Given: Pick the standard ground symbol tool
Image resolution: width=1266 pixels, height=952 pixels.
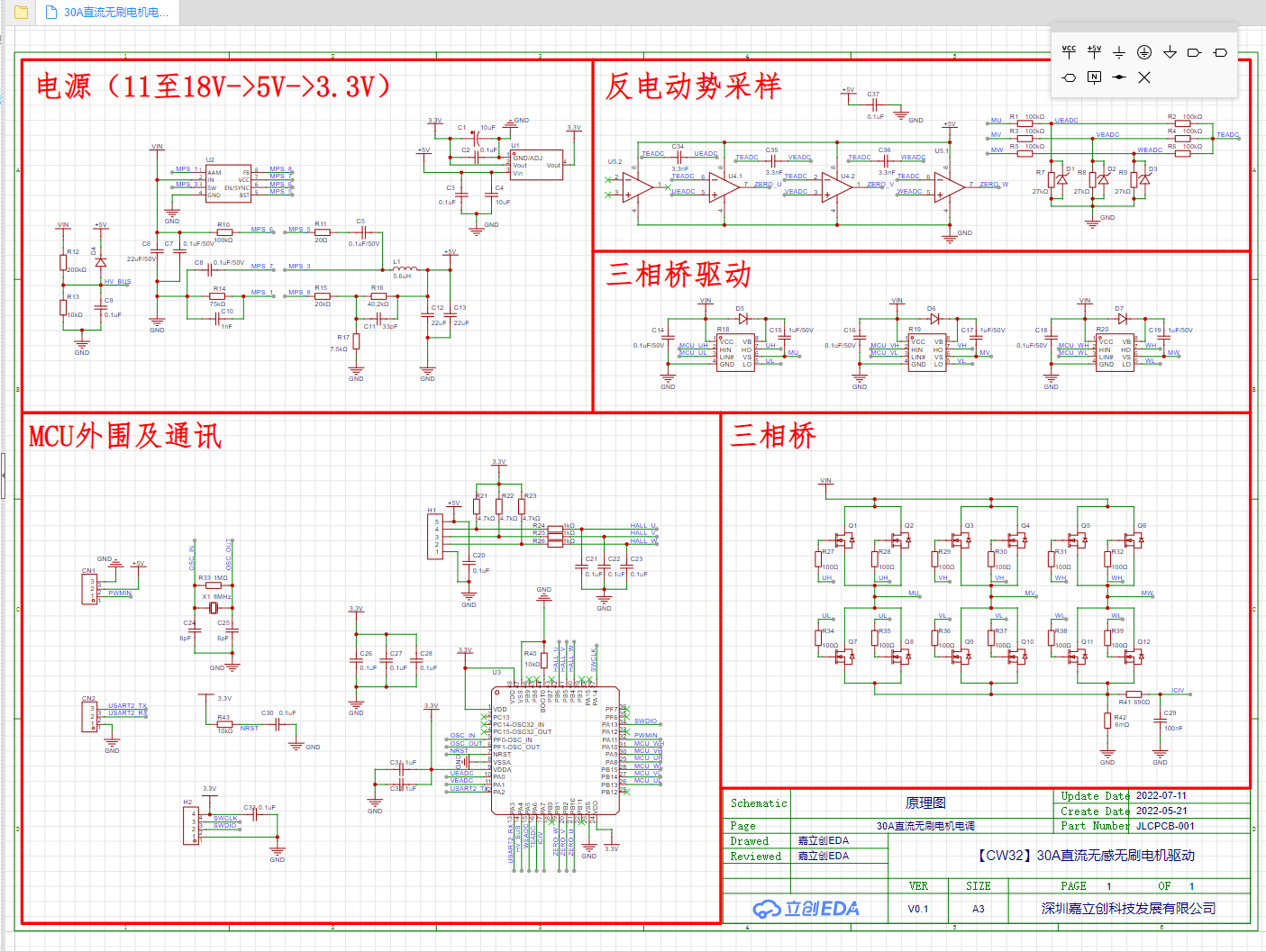Looking at the screenshot, I should coord(1119,52).
